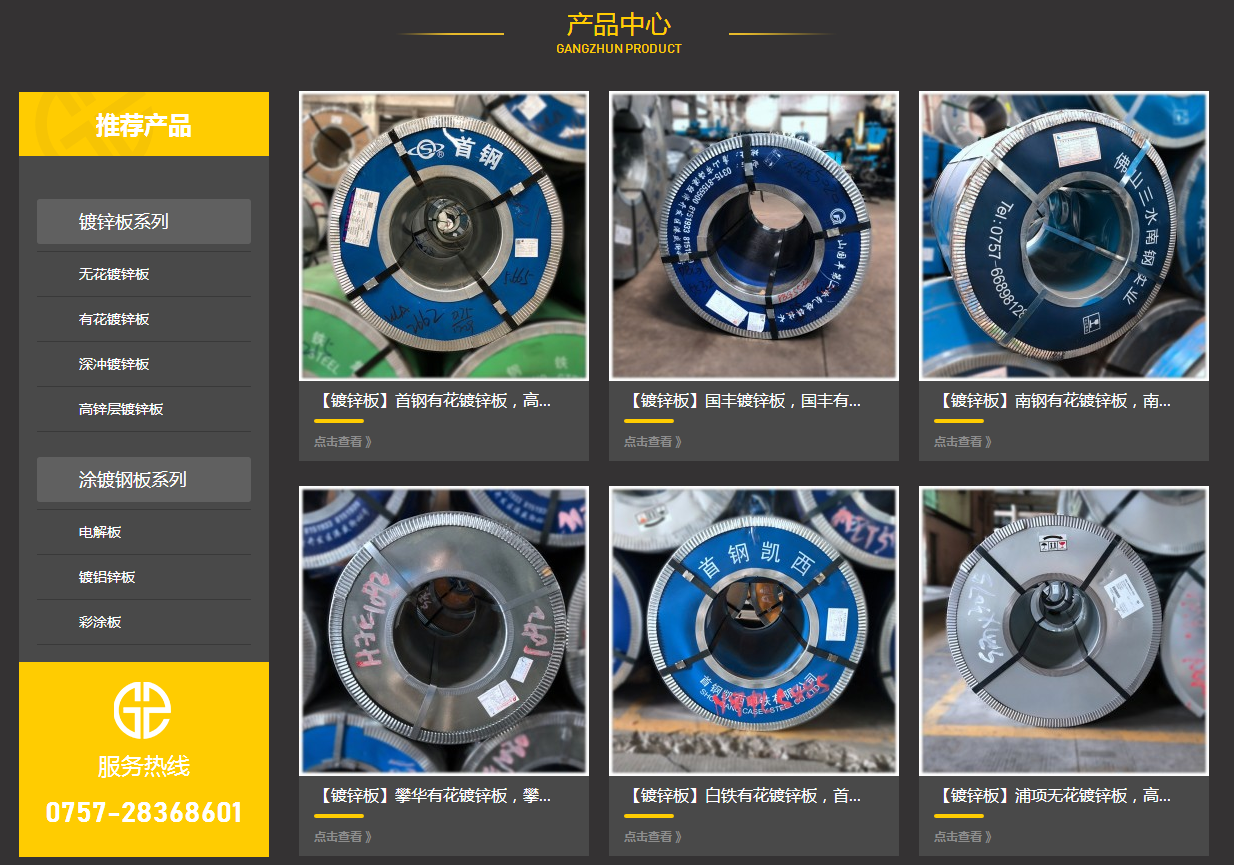The width and height of the screenshot is (1234, 865).
Task: Open title link 攀华有花镀锌板
Action: click(433, 796)
